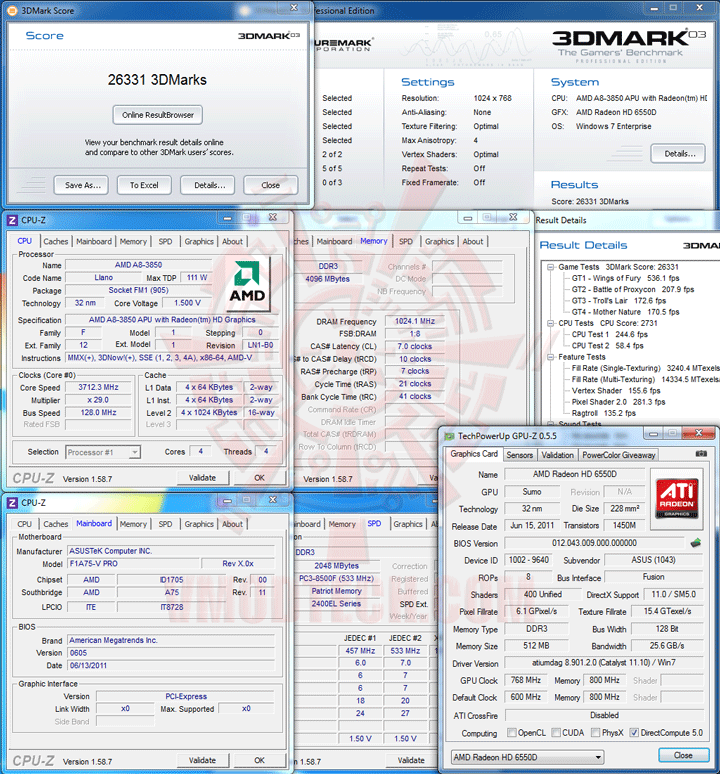Toggle the DirectCompute 5.0 checkbox
The height and width of the screenshot is (774, 720).
click(x=634, y=732)
